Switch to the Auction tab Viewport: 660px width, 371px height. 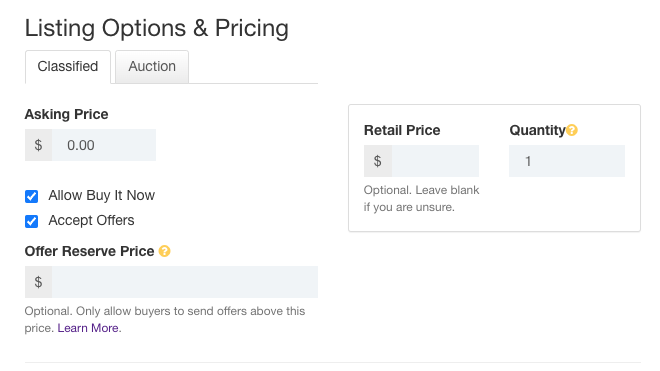tap(152, 67)
